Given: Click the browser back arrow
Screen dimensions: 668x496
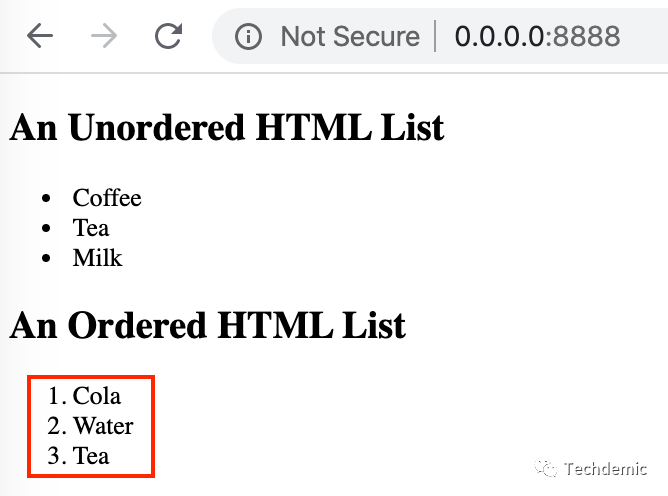Looking at the screenshot, I should click(40, 37).
